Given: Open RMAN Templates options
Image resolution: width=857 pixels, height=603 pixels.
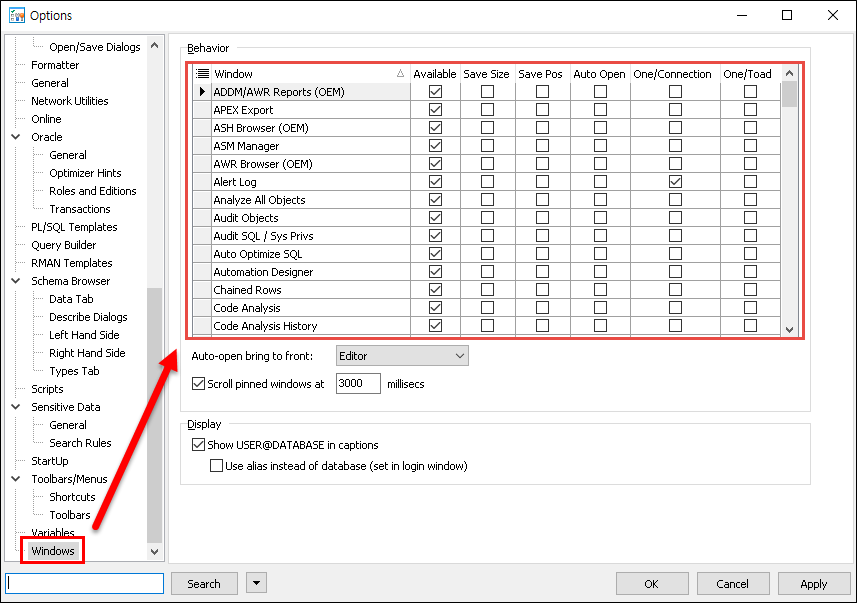Looking at the screenshot, I should click(x=72, y=263).
